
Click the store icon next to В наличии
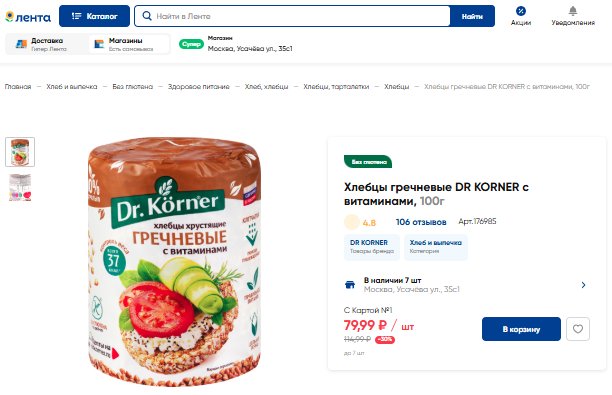350,285
